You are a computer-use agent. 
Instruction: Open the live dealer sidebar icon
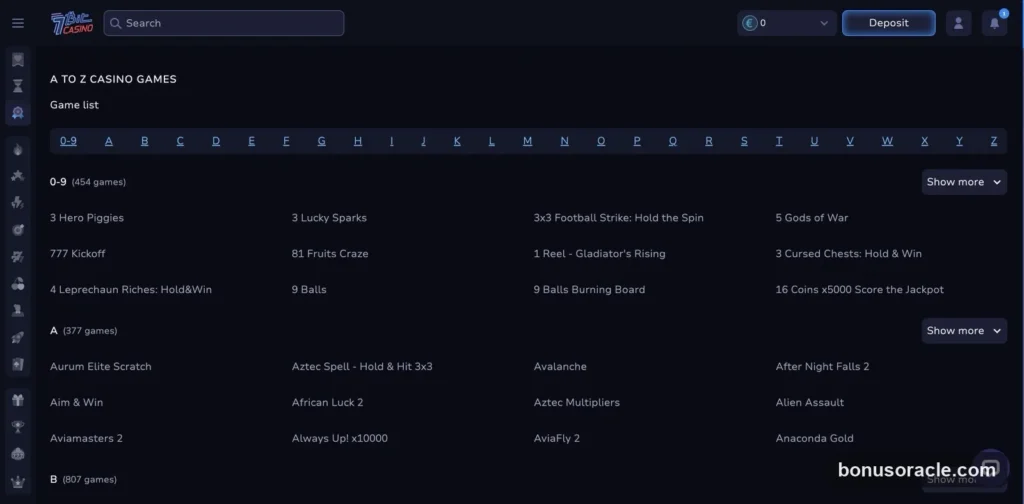(x=18, y=310)
